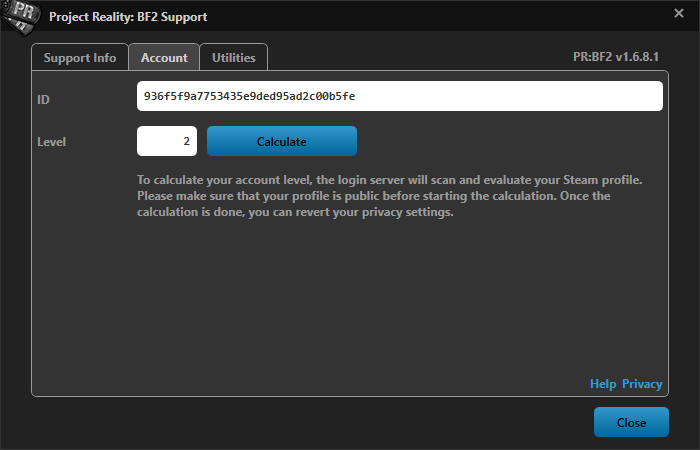Click the line ending 'revert your privacy settings'
The width and height of the screenshot is (700, 450).
pos(295,212)
